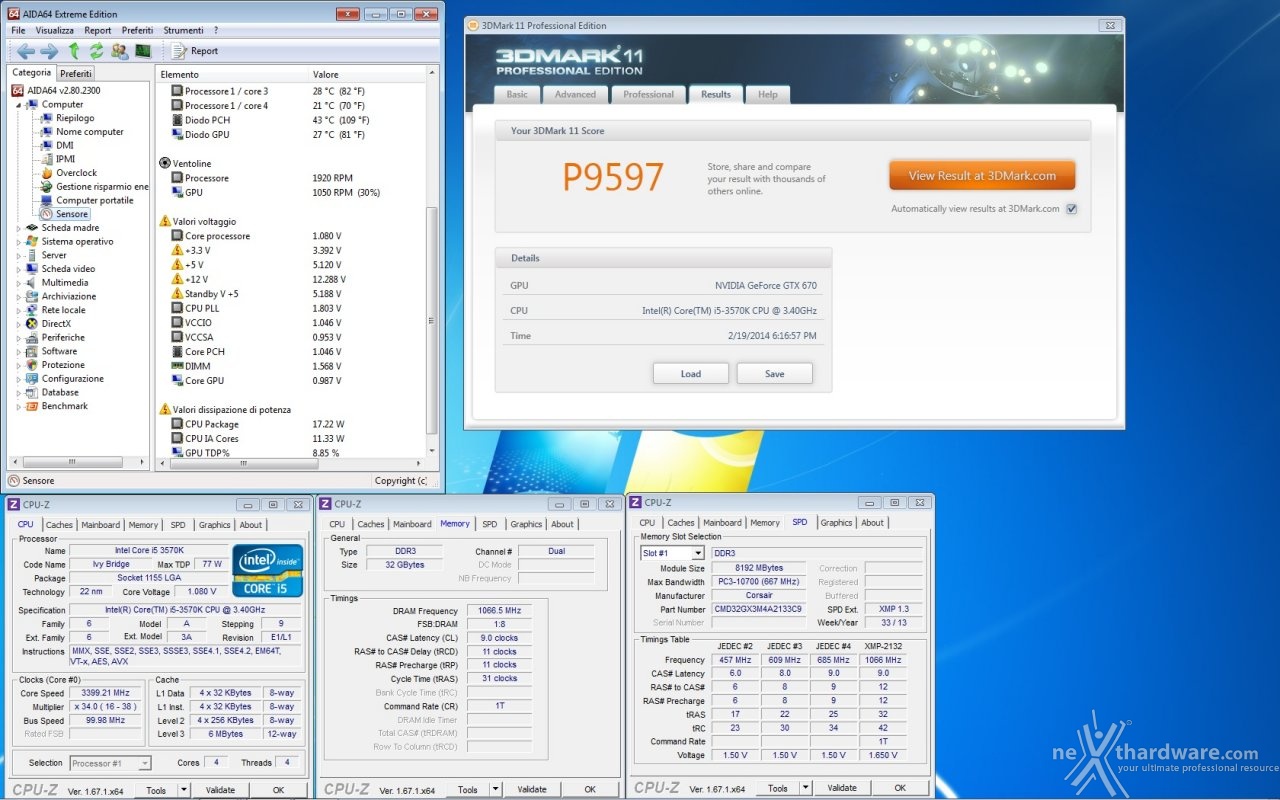Click Validate in the CPU-Z CPU window
The height and width of the screenshot is (800, 1280).
pos(220,789)
